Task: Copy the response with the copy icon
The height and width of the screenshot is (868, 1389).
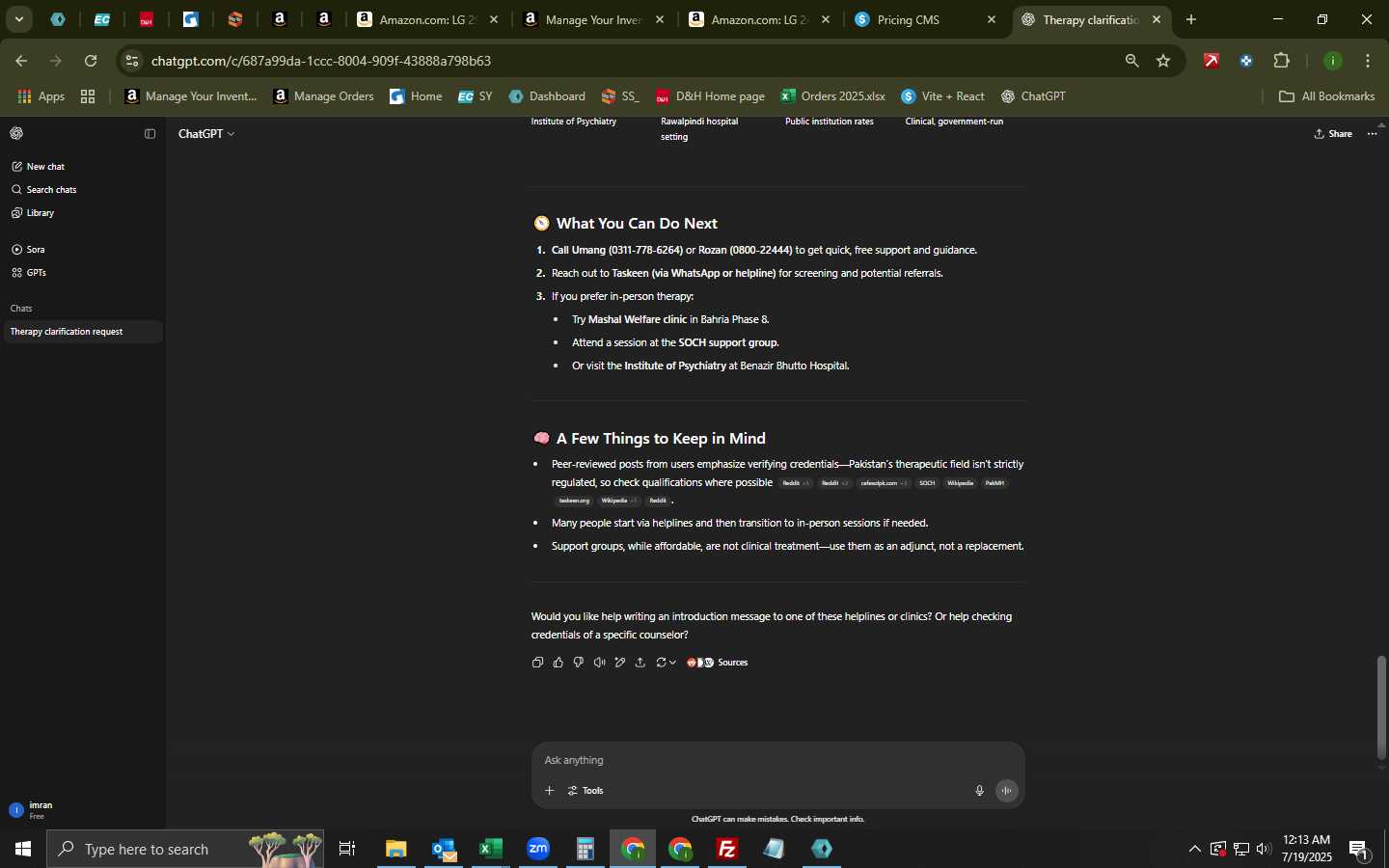Action: 537,663
